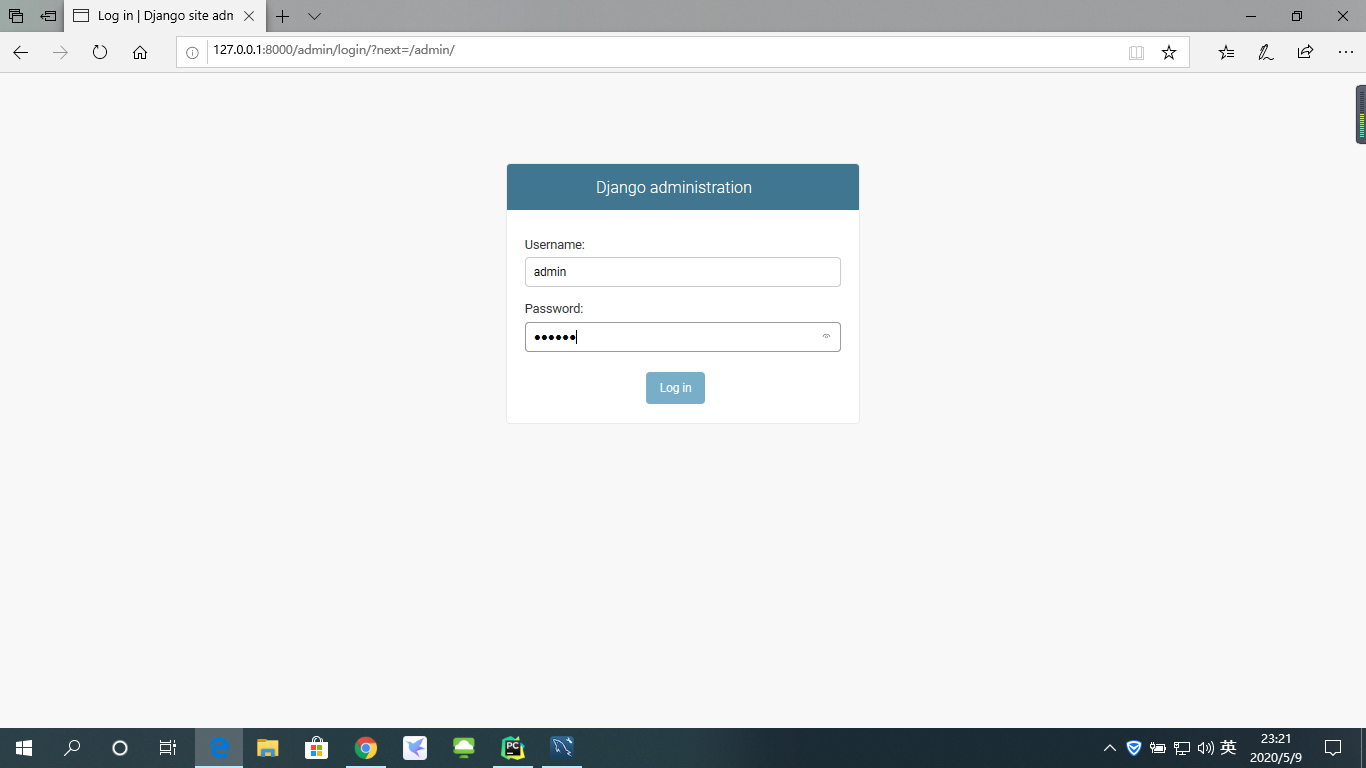This screenshot has width=1366, height=768.
Task: Open the taskbar clock showing 23:21
Action: [1276, 748]
